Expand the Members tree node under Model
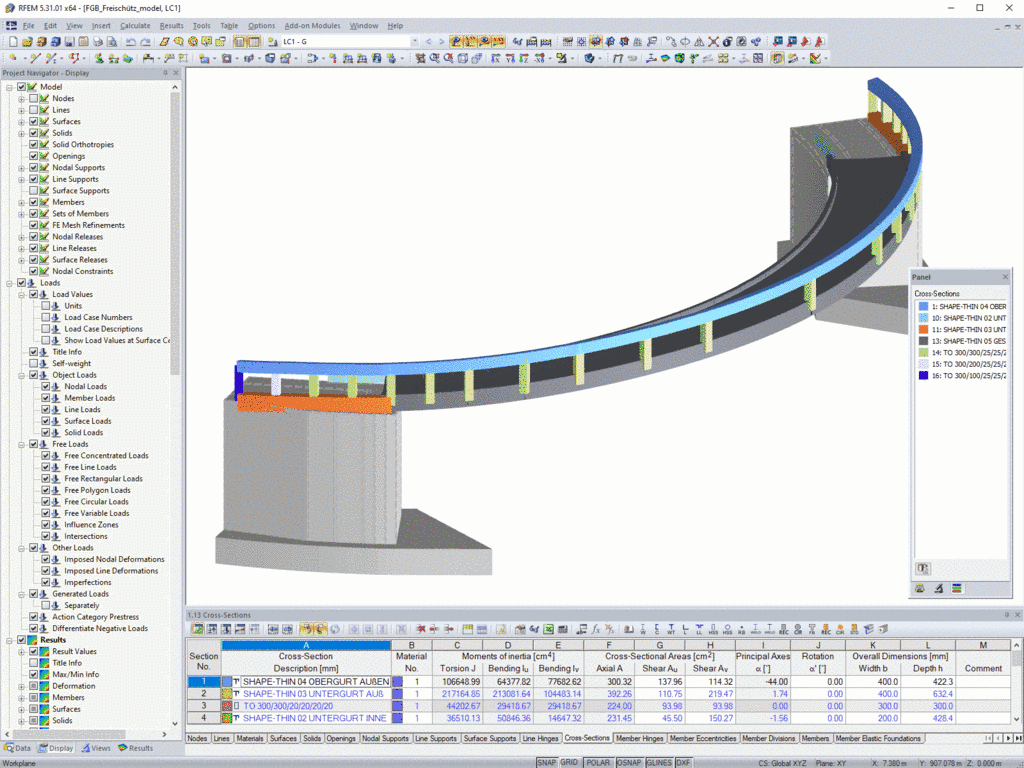The image size is (1024, 768). click(x=22, y=202)
